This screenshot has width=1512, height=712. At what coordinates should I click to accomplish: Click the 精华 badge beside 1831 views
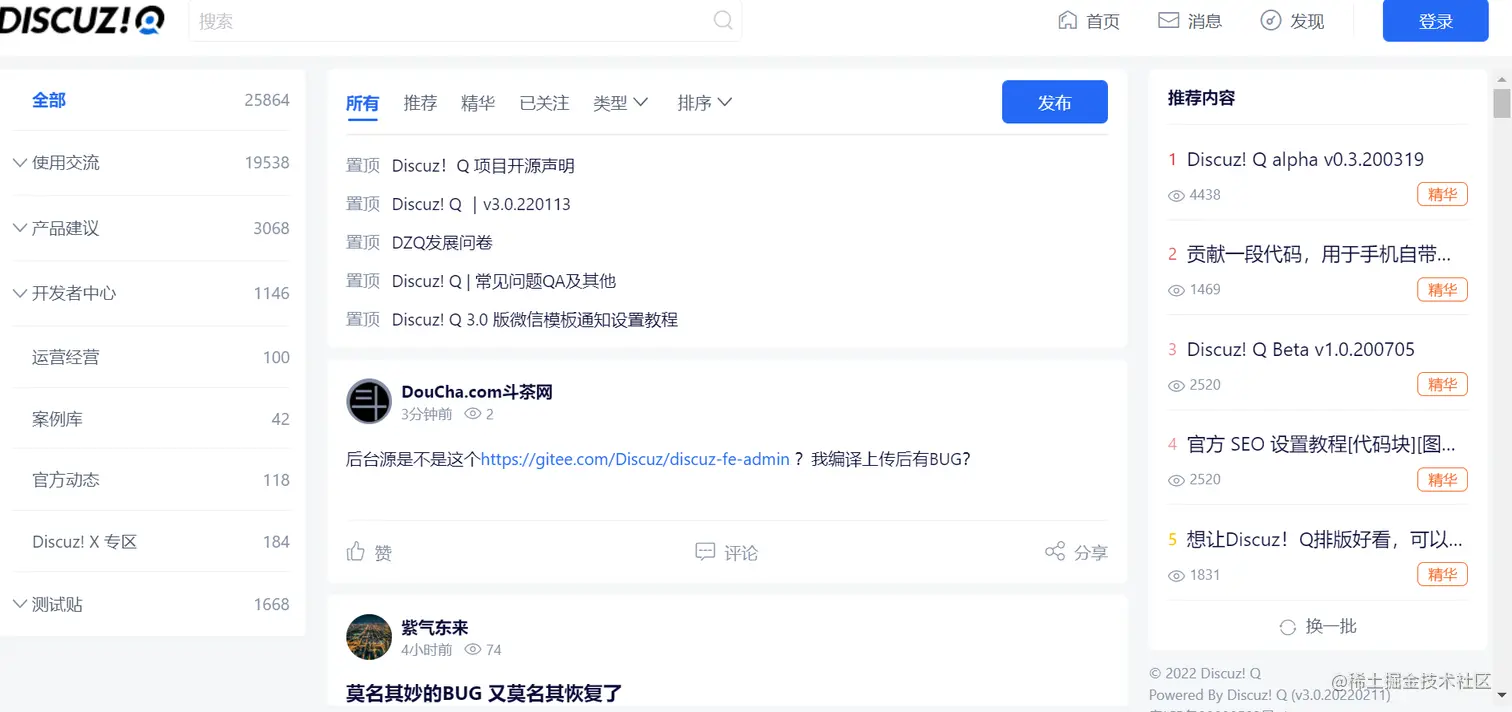(1442, 575)
